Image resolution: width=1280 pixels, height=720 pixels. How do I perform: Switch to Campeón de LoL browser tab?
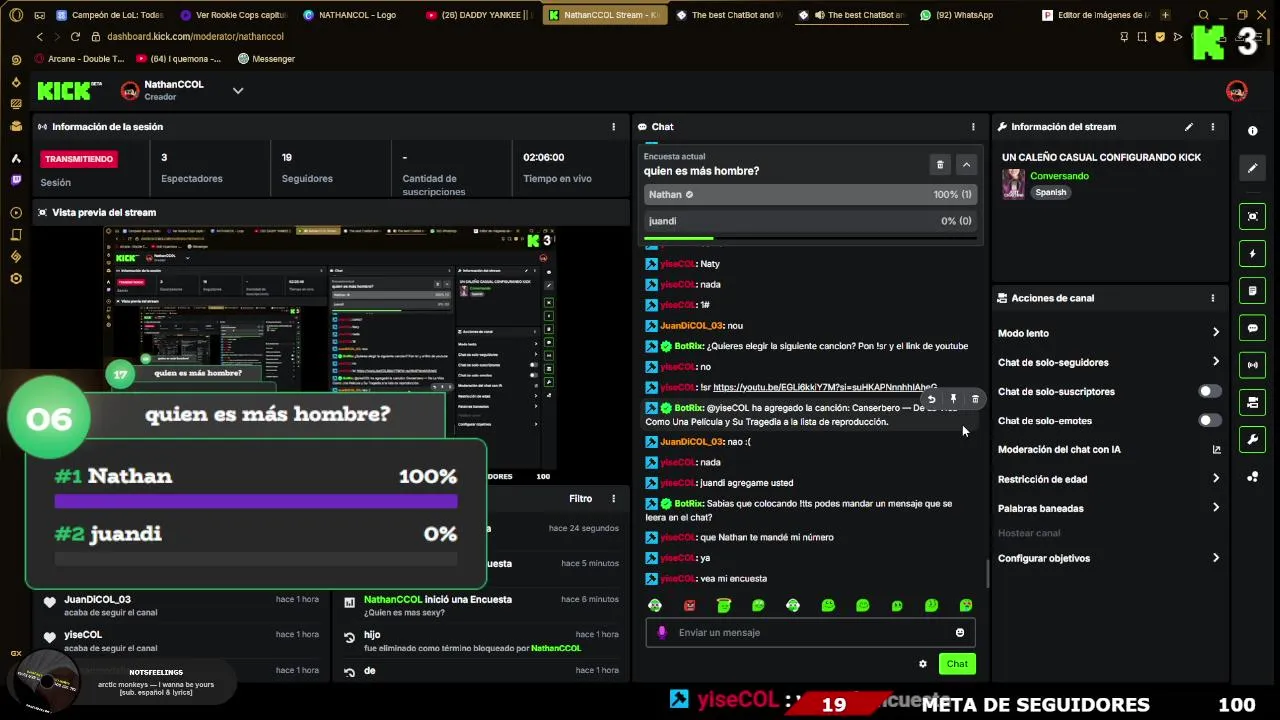(110, 15)
